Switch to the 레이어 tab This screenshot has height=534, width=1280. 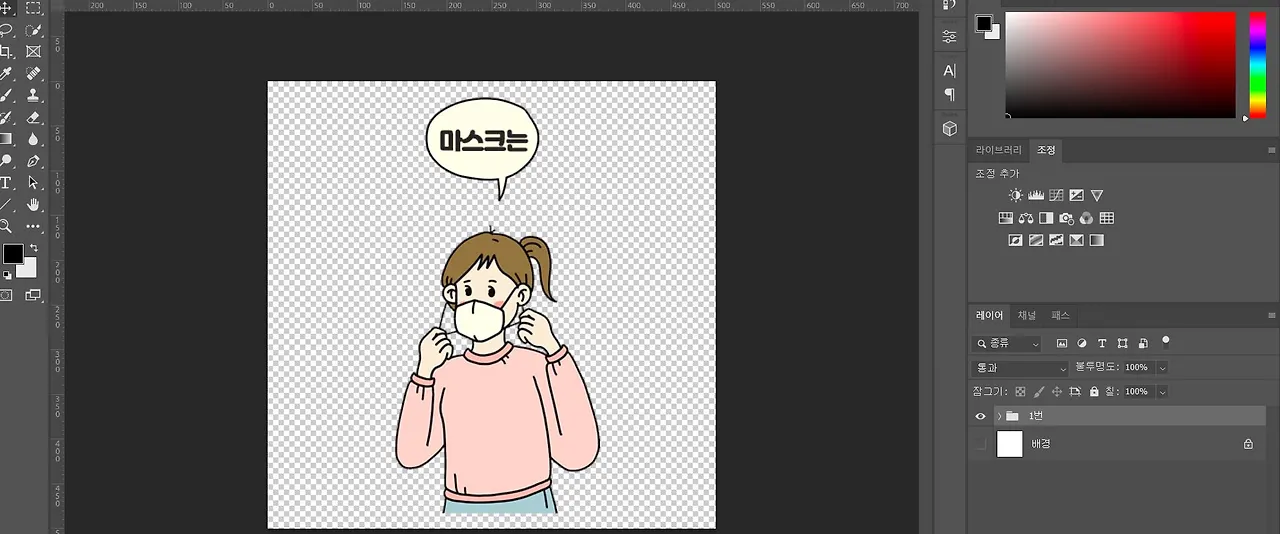point(989,316)
